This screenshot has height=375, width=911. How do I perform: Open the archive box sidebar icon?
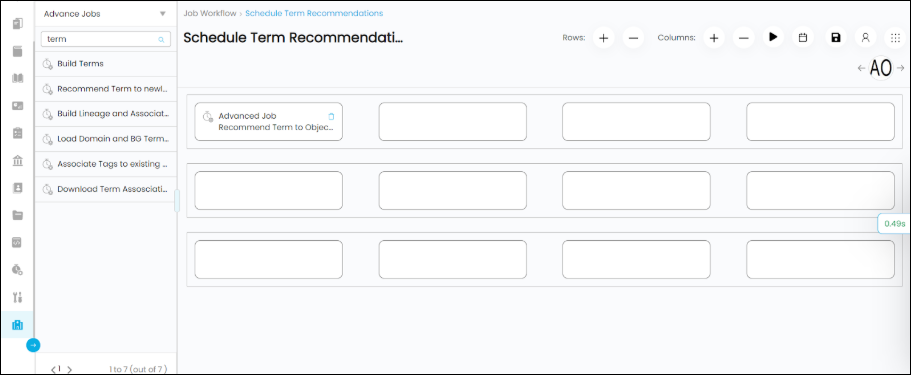[17, 51]
